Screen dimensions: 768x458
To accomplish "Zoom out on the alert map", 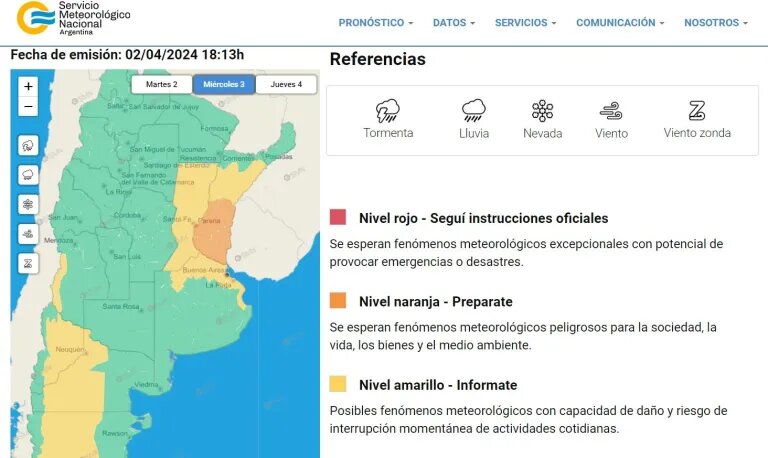I will click(x=28, y=107).
